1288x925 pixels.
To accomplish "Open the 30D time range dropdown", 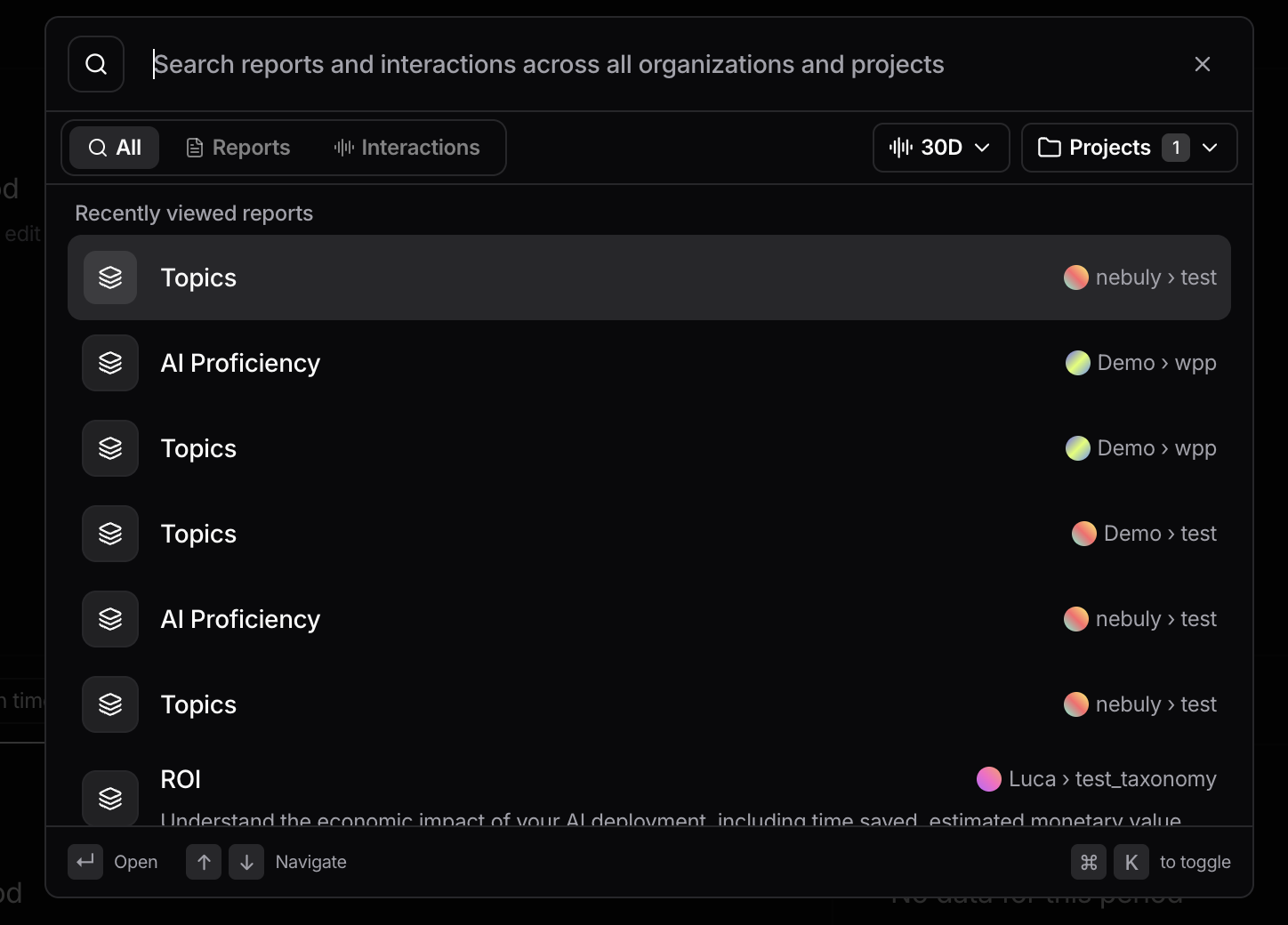I will 941,148.
